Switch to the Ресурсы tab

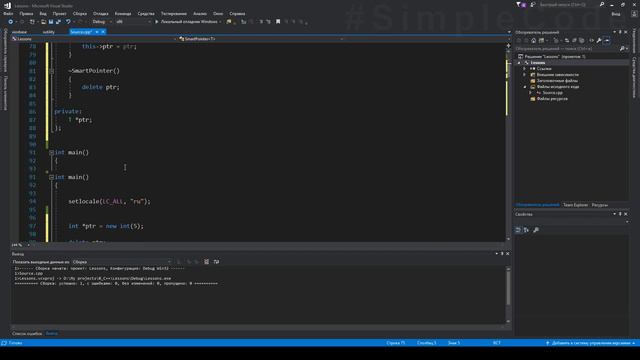[x=600, y=205]
